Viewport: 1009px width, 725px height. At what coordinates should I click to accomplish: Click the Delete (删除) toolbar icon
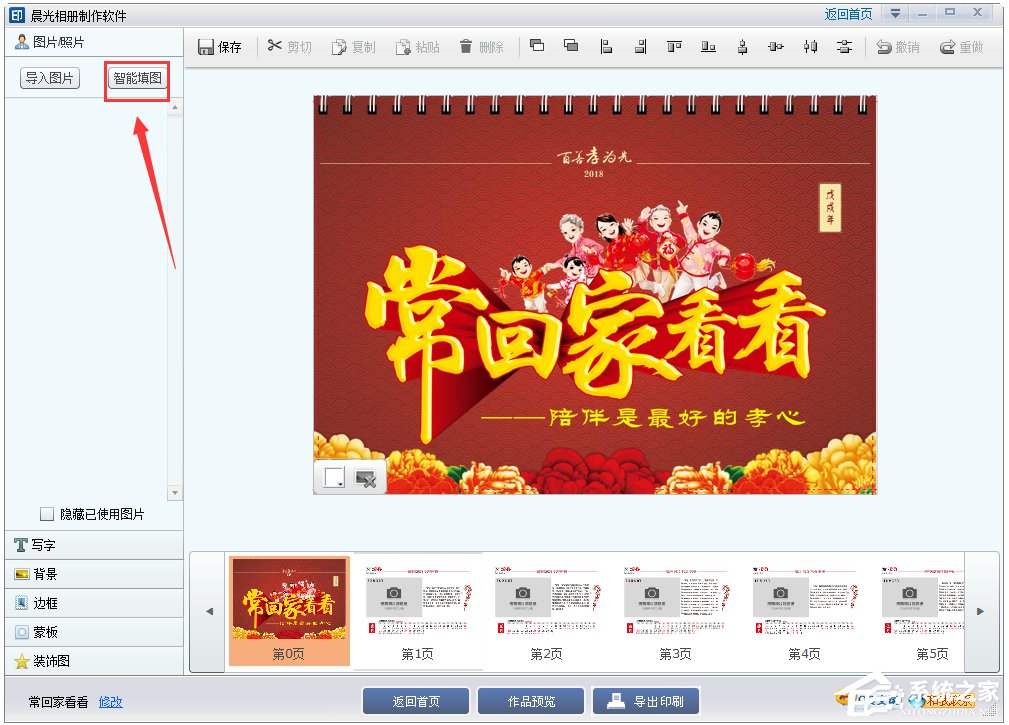tap(482, 46)
